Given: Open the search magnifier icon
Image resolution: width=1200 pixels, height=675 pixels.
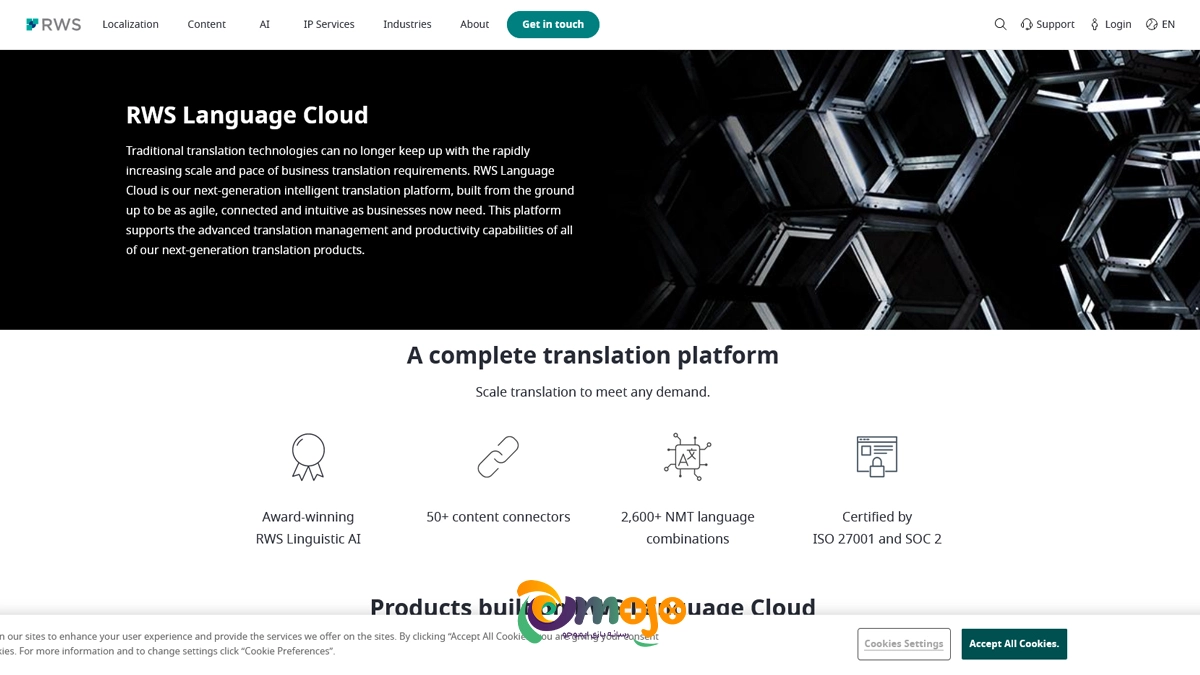Looking at the screenshot, I should pos(1000,24).
